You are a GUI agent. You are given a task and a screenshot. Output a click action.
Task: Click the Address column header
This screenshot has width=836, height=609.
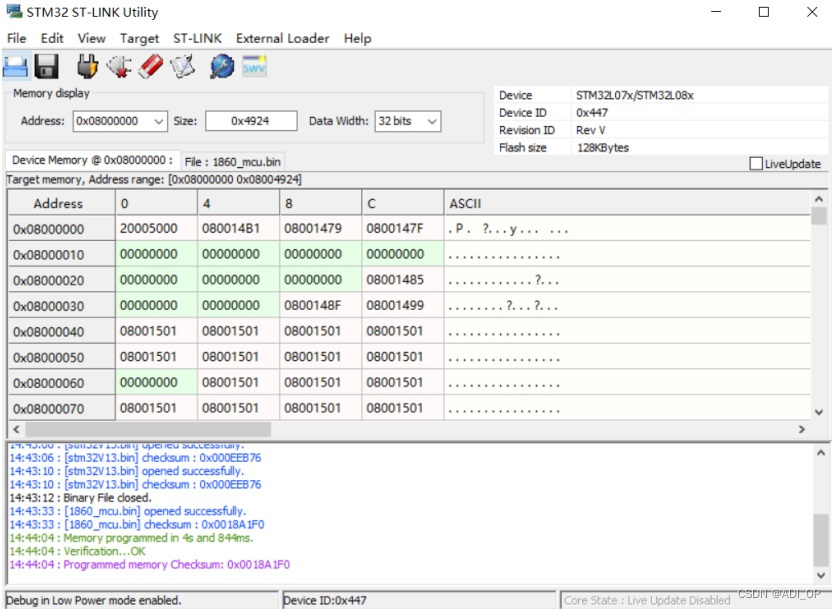[62, 203]
